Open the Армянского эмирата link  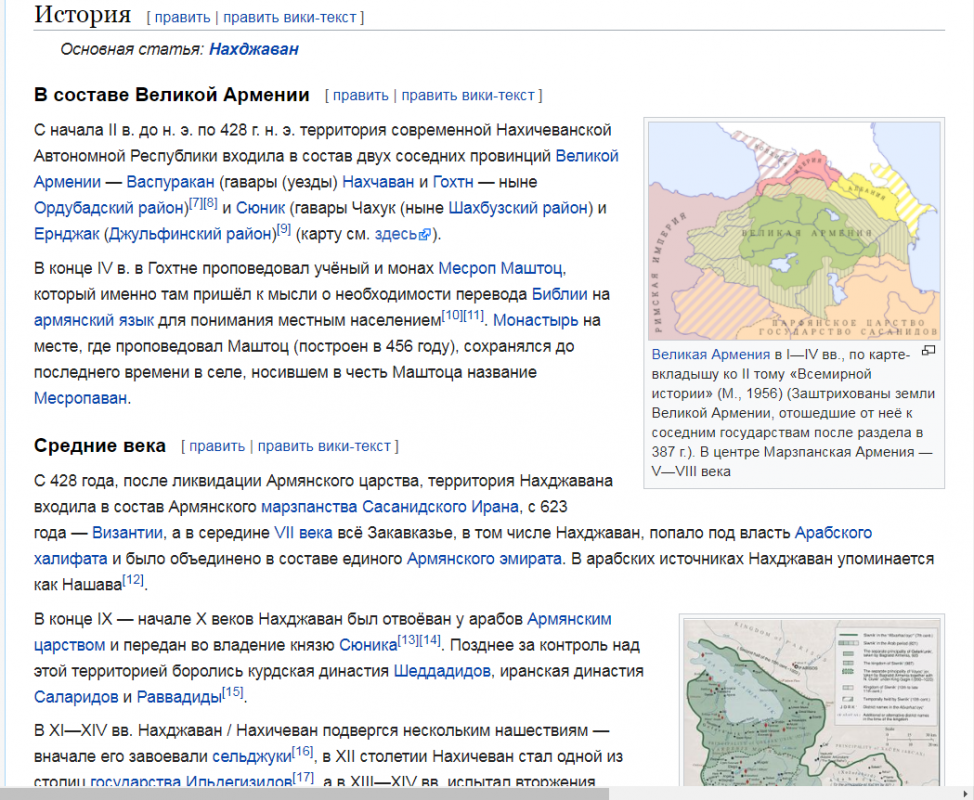pos(484,558)
